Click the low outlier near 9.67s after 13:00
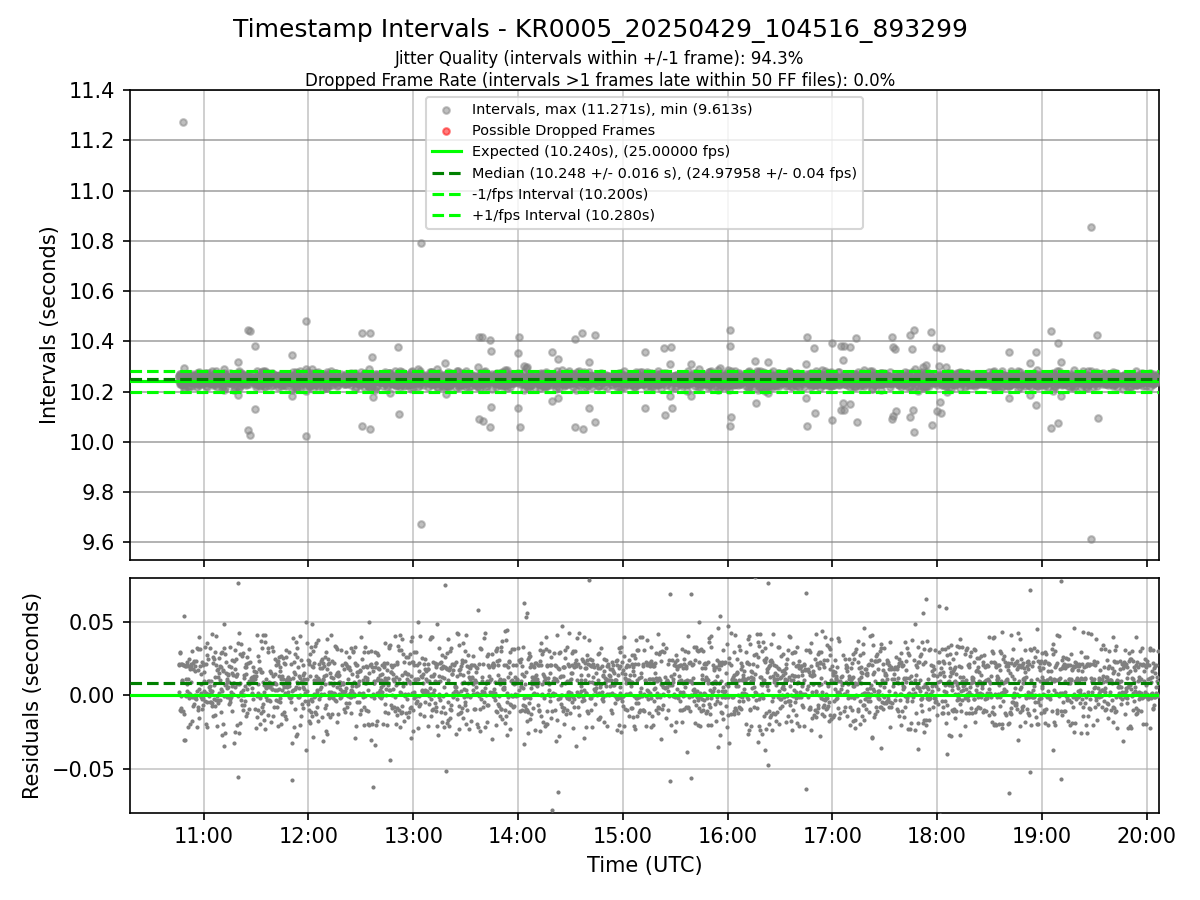 [x=421, y=524]
